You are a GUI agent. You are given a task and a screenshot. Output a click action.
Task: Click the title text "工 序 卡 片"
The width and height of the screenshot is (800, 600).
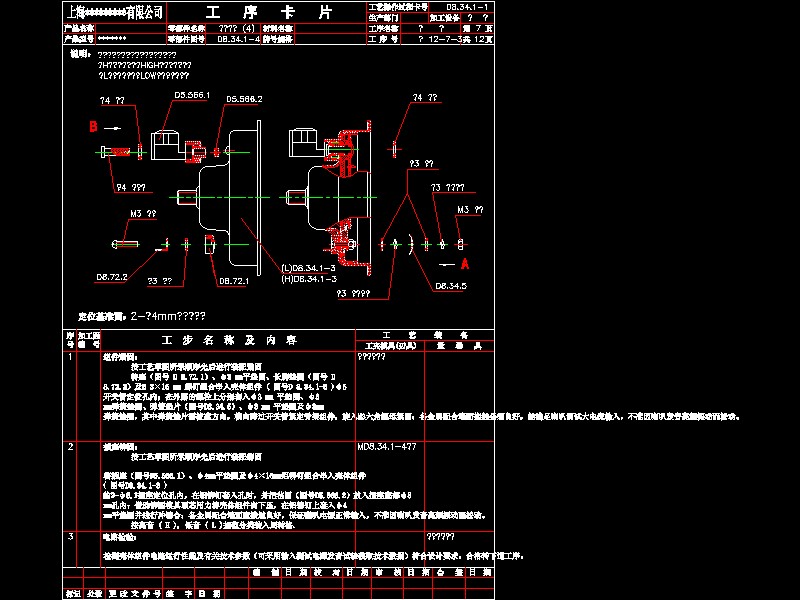tap(269, 12)
